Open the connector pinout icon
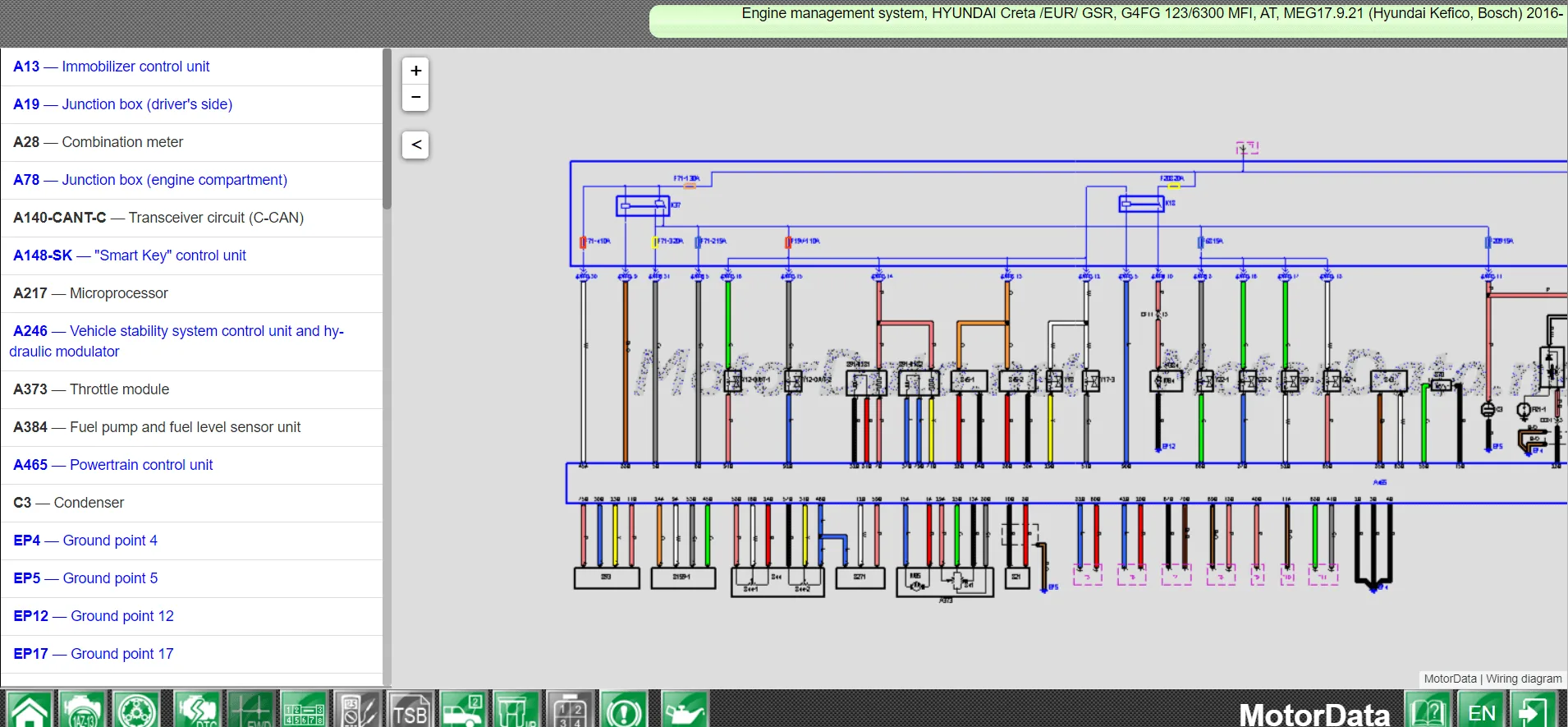 pyautogui.click(x=304, y=709)
